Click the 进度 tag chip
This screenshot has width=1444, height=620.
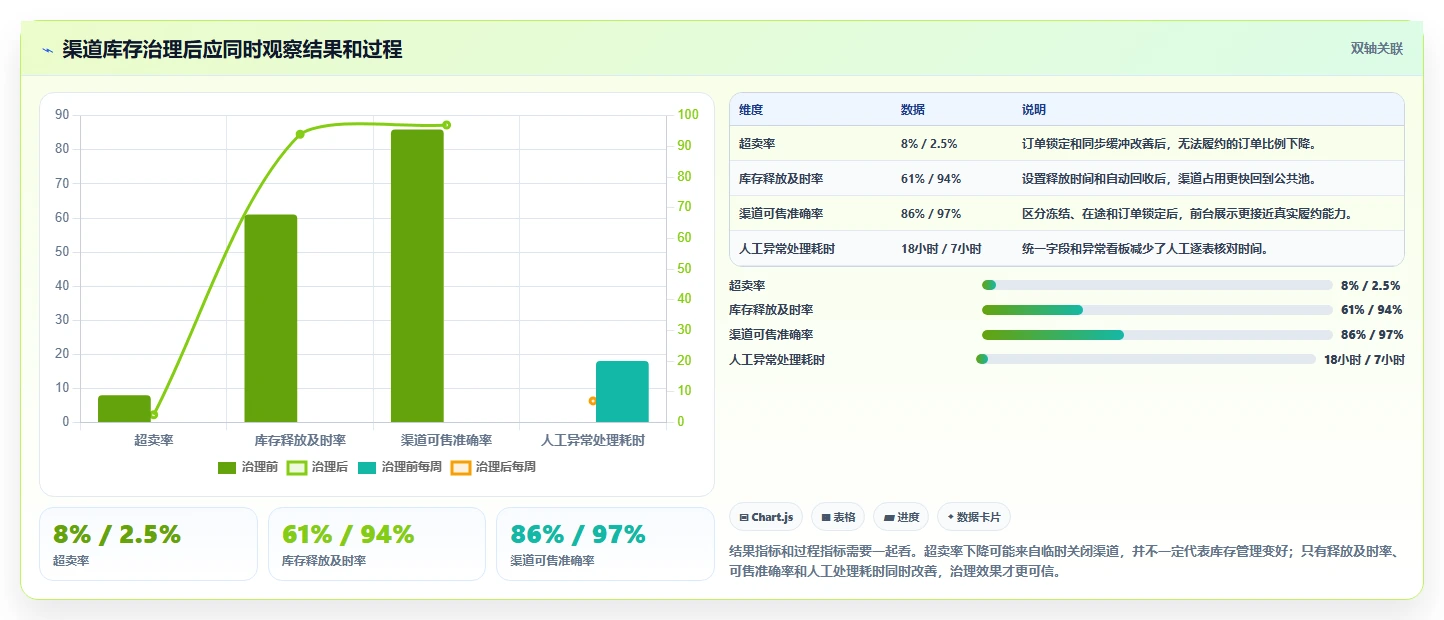coord(901,517)
